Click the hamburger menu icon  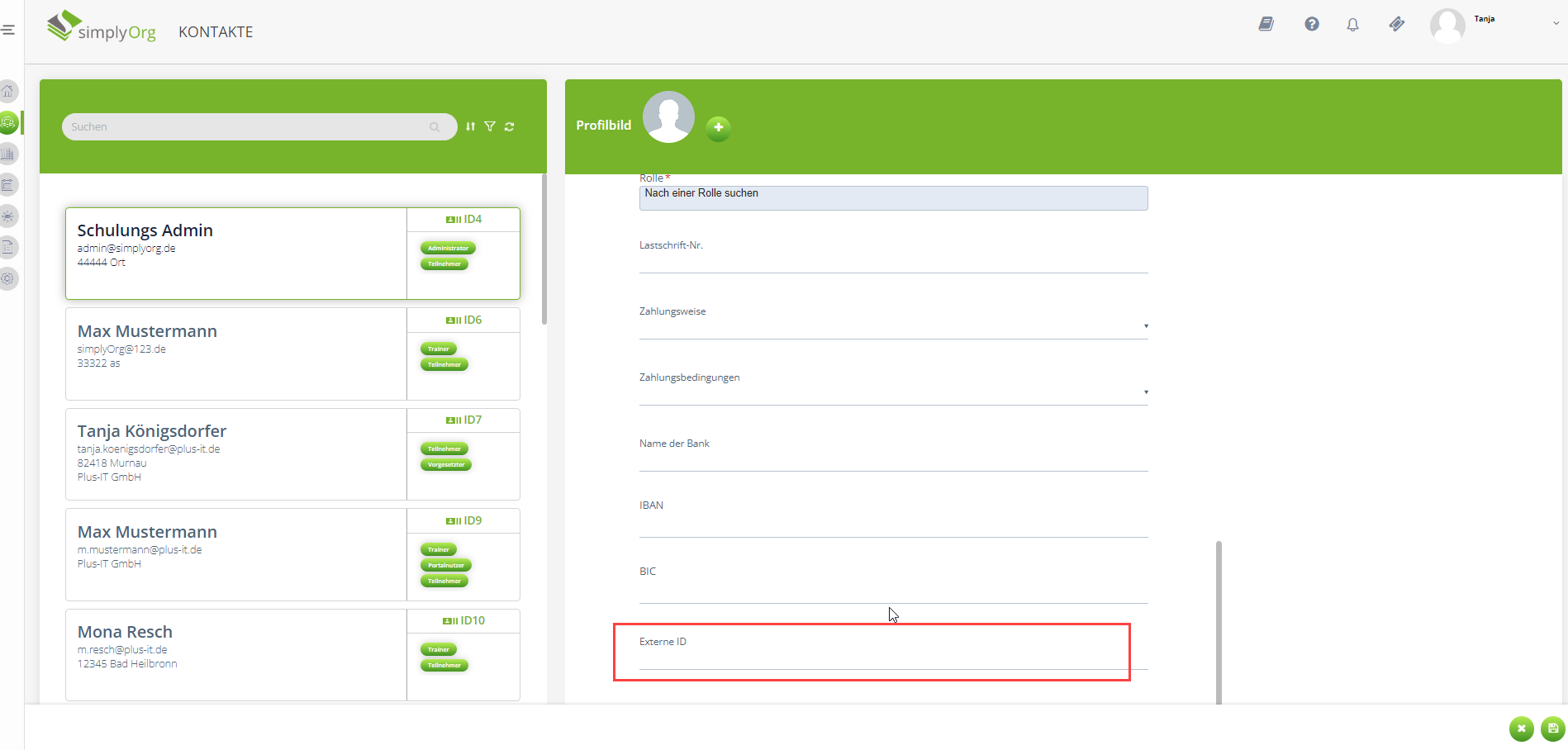coord(8,30)
